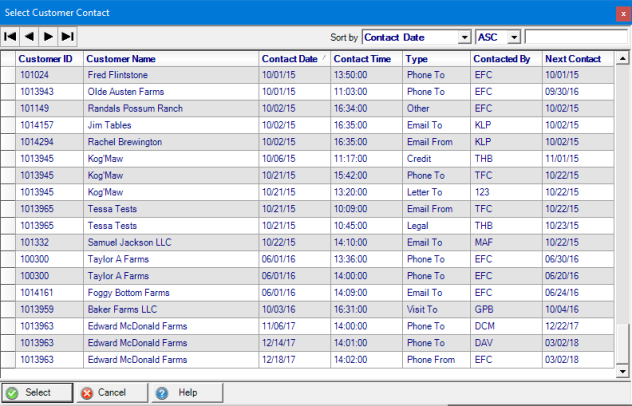Image resolution: width=632 pixels, height=406 pixels.
Task: Jump to last record arrow
Action: click(x=67, y=36)
